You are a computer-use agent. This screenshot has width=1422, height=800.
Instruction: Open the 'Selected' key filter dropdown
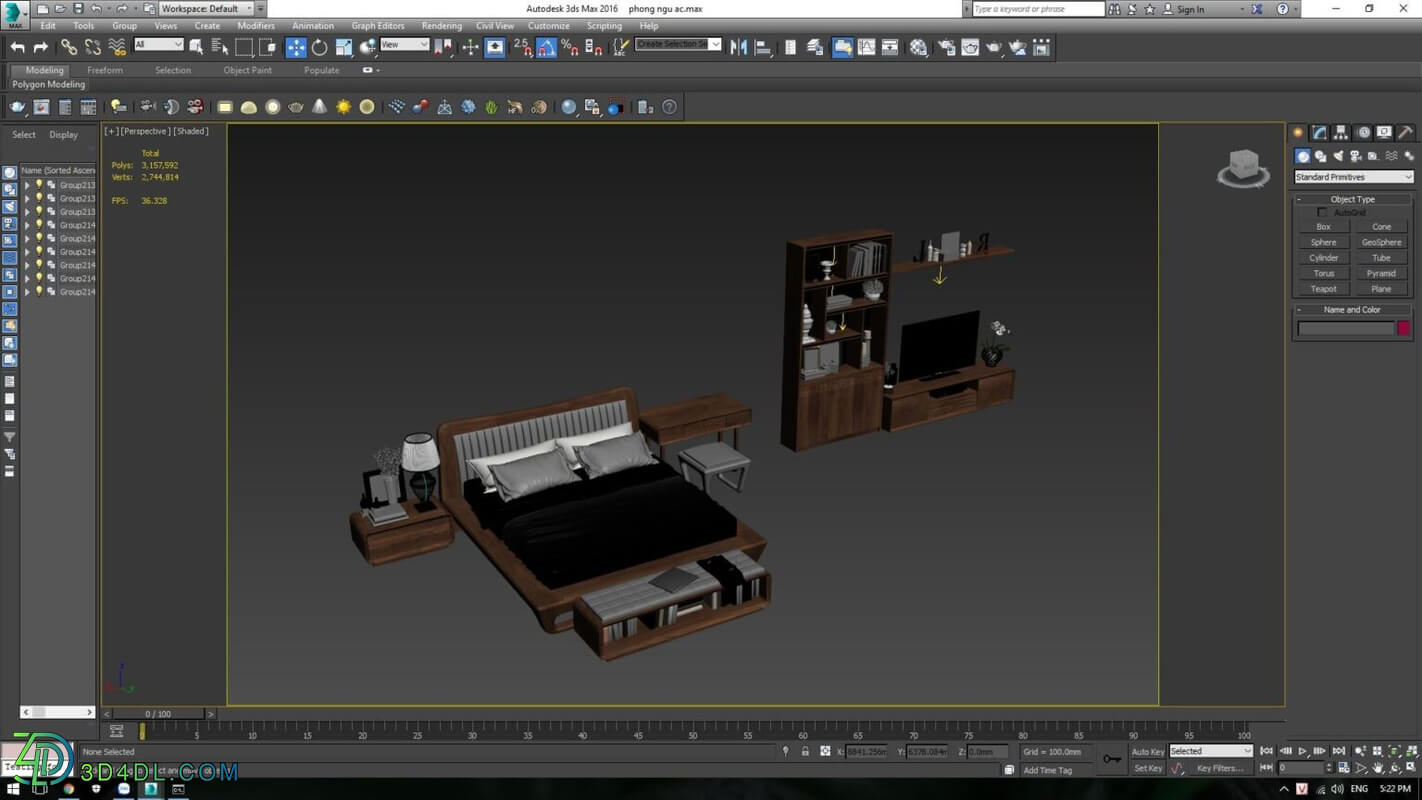pyautogui.click(x=1210, y=751)
